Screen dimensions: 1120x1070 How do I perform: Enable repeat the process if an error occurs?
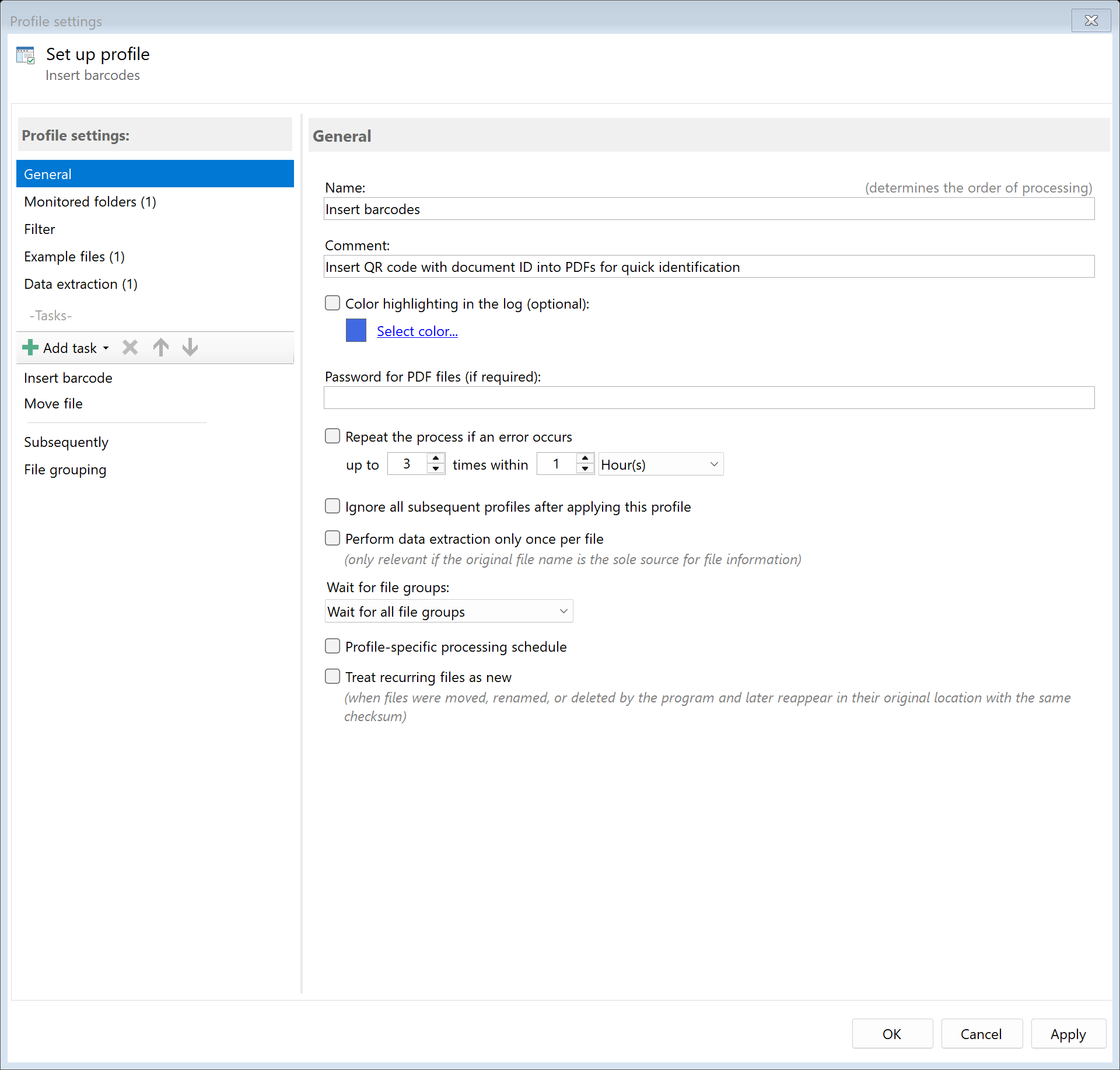click(x=332, y=436)
